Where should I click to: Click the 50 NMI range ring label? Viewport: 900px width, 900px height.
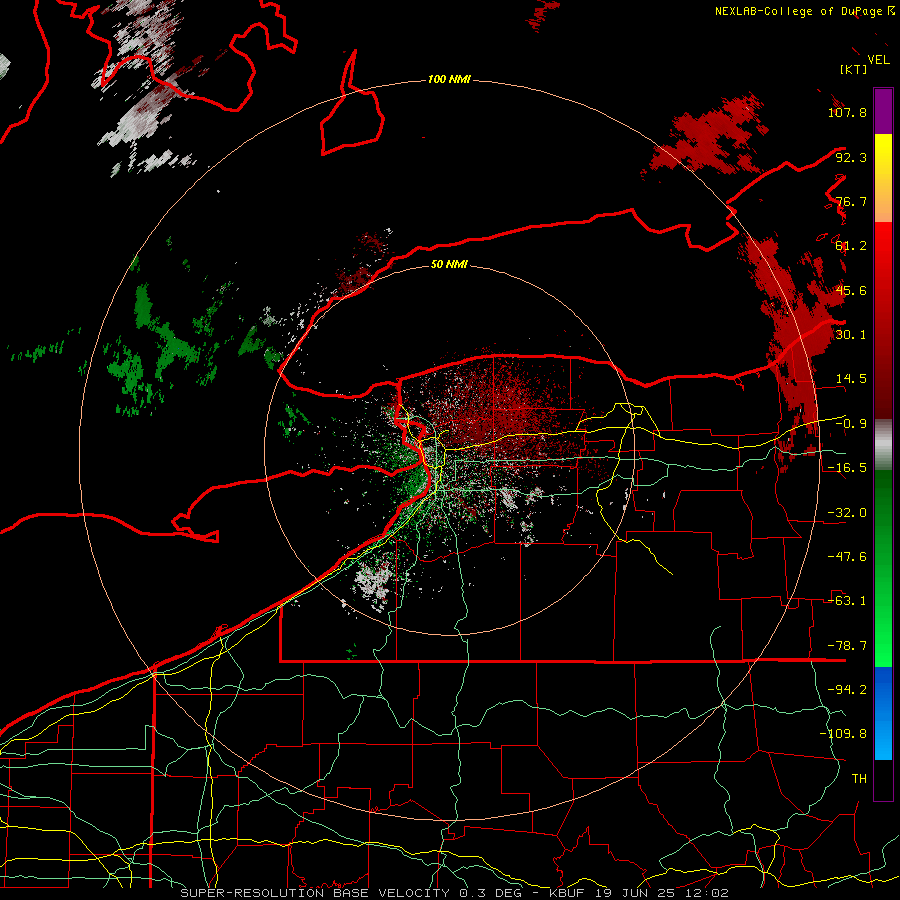449,264
